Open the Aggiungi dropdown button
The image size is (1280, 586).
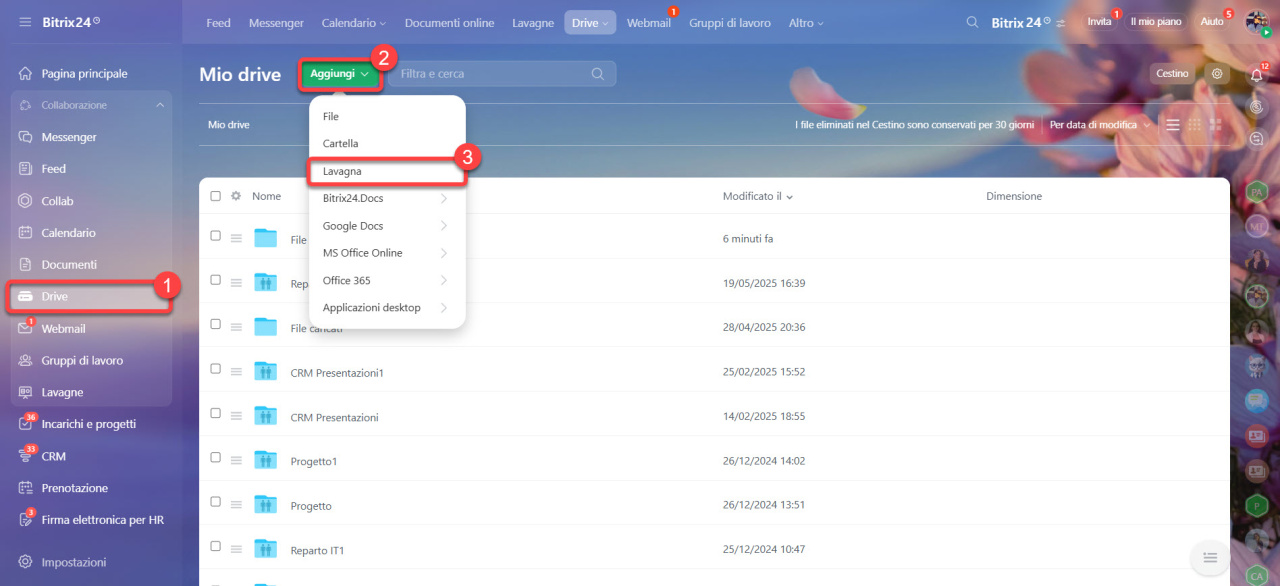click(340, 74)
